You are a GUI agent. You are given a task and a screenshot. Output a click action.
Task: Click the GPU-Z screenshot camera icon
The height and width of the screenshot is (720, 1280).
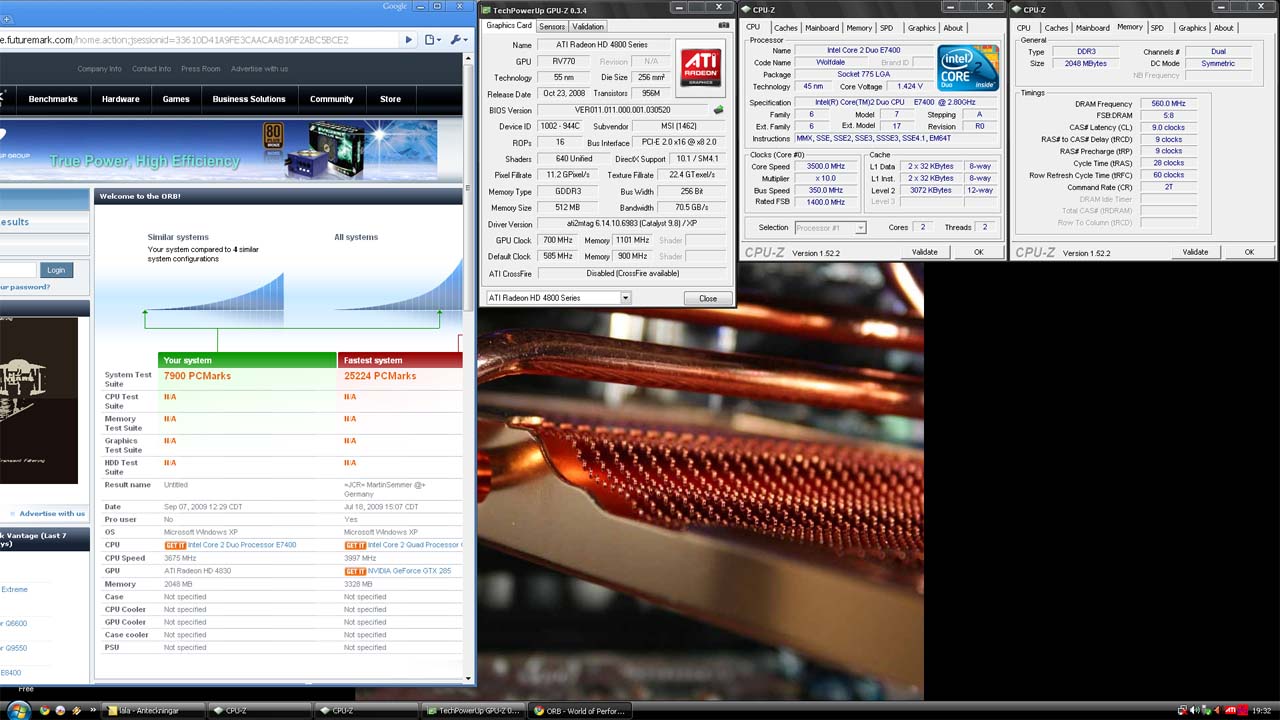tap(723, 25)
